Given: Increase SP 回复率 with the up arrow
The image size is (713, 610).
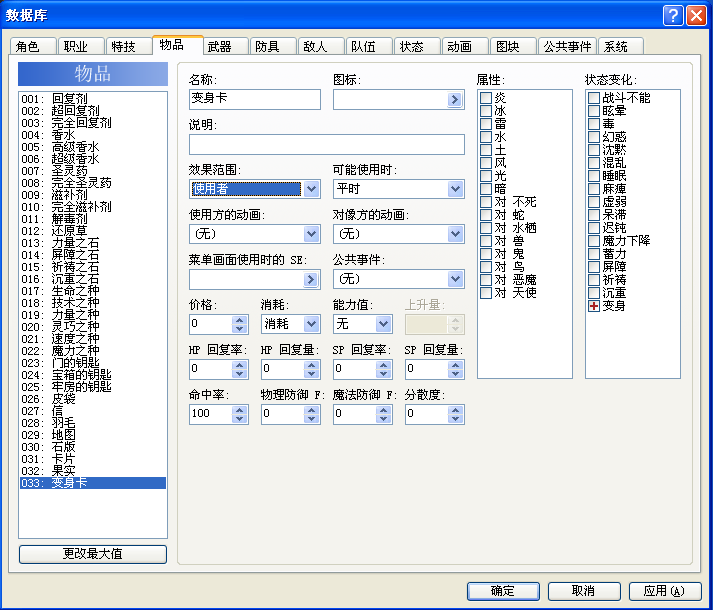Looking at the screenshot, I should [x=383, y=365].
